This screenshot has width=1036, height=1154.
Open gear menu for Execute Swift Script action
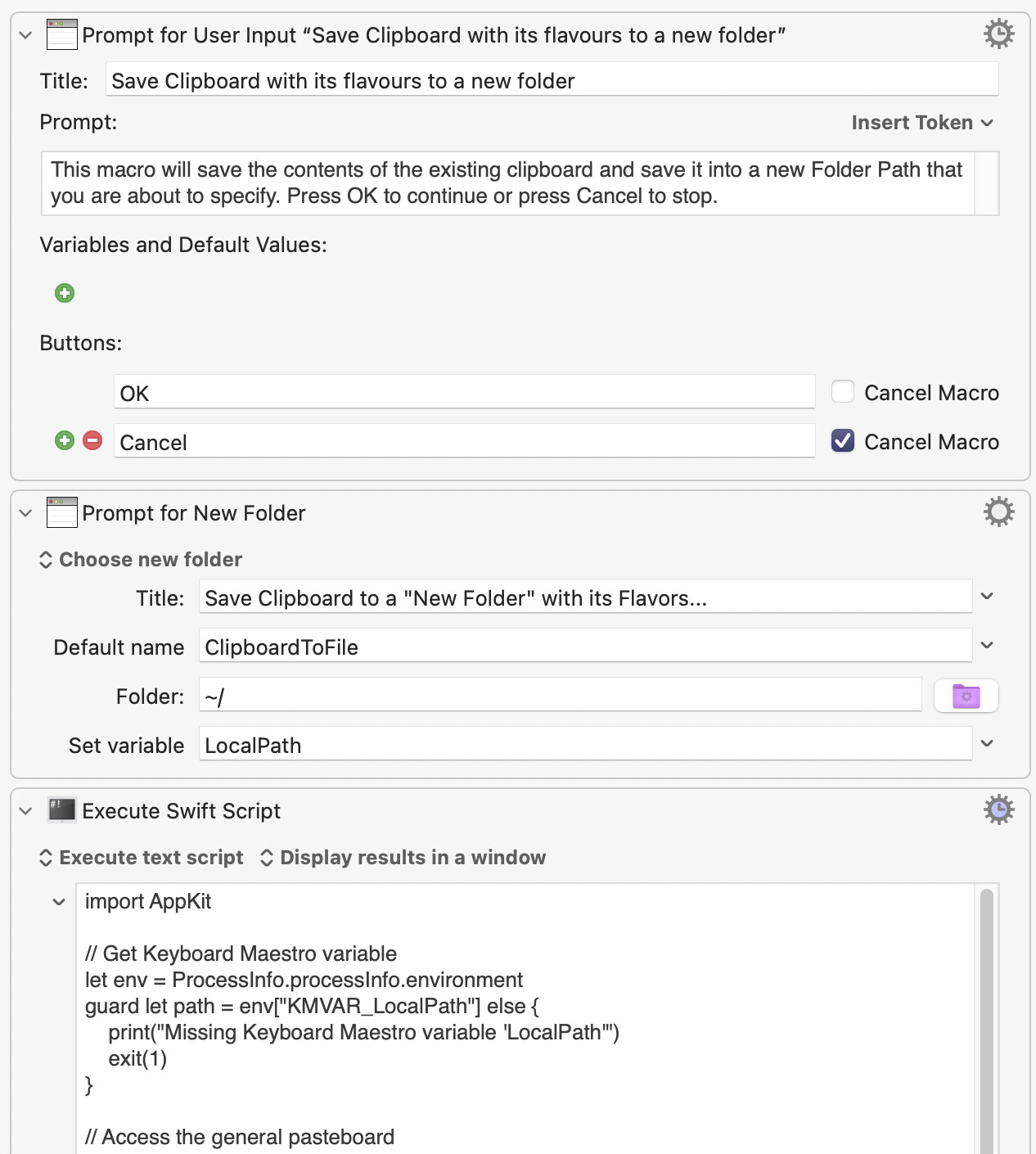[998, 810]
